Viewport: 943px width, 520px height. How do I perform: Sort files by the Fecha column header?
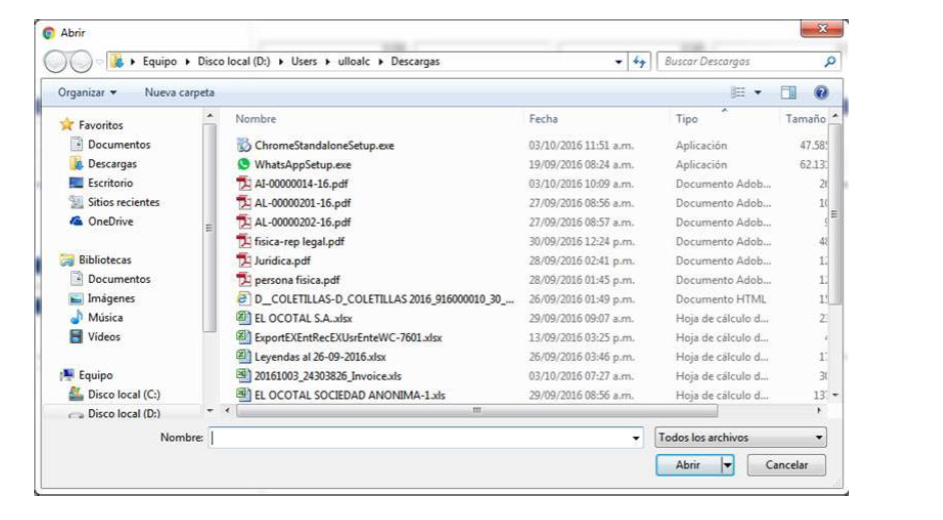coord(543,119)
